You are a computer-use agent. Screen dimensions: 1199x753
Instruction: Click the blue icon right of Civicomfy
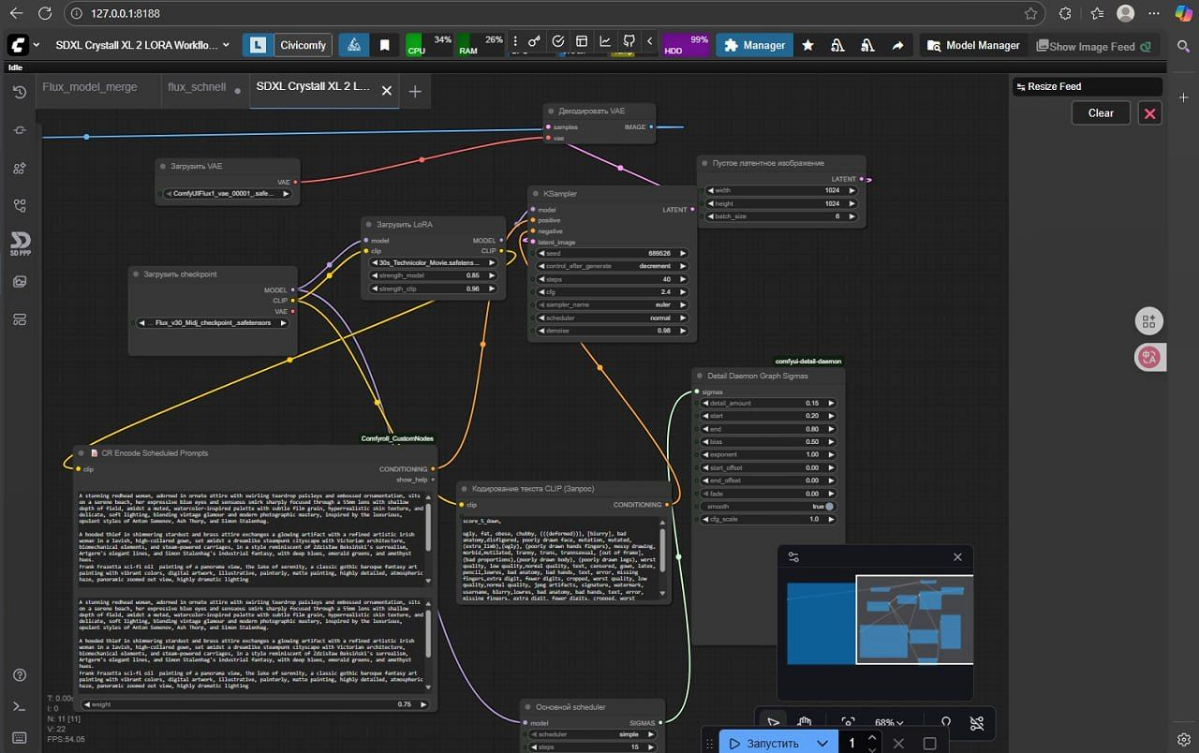pos(353,45)
